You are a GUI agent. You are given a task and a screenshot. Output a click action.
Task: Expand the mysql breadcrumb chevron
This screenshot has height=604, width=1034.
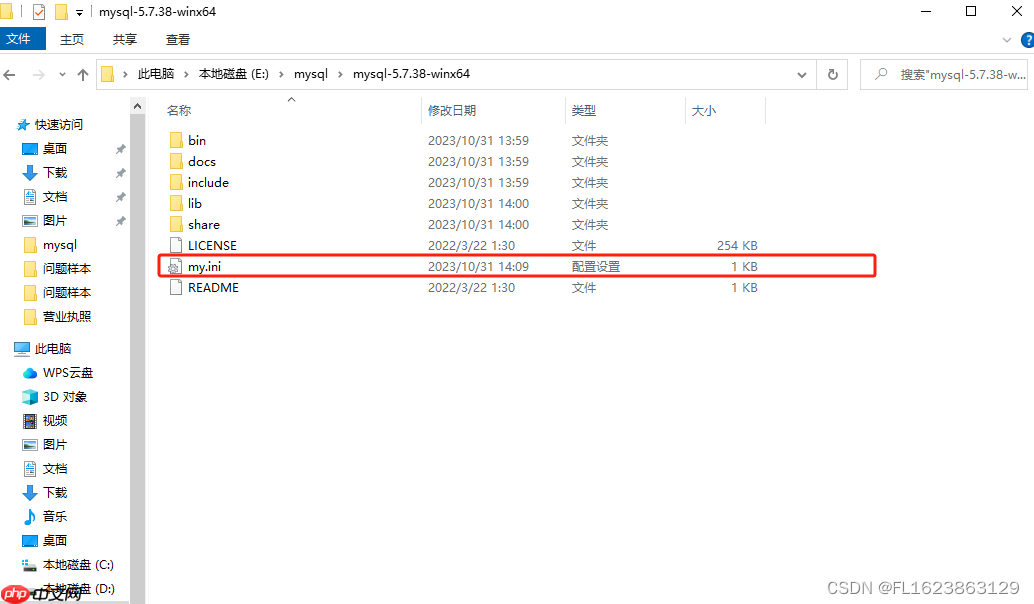(x=340, y=73)
